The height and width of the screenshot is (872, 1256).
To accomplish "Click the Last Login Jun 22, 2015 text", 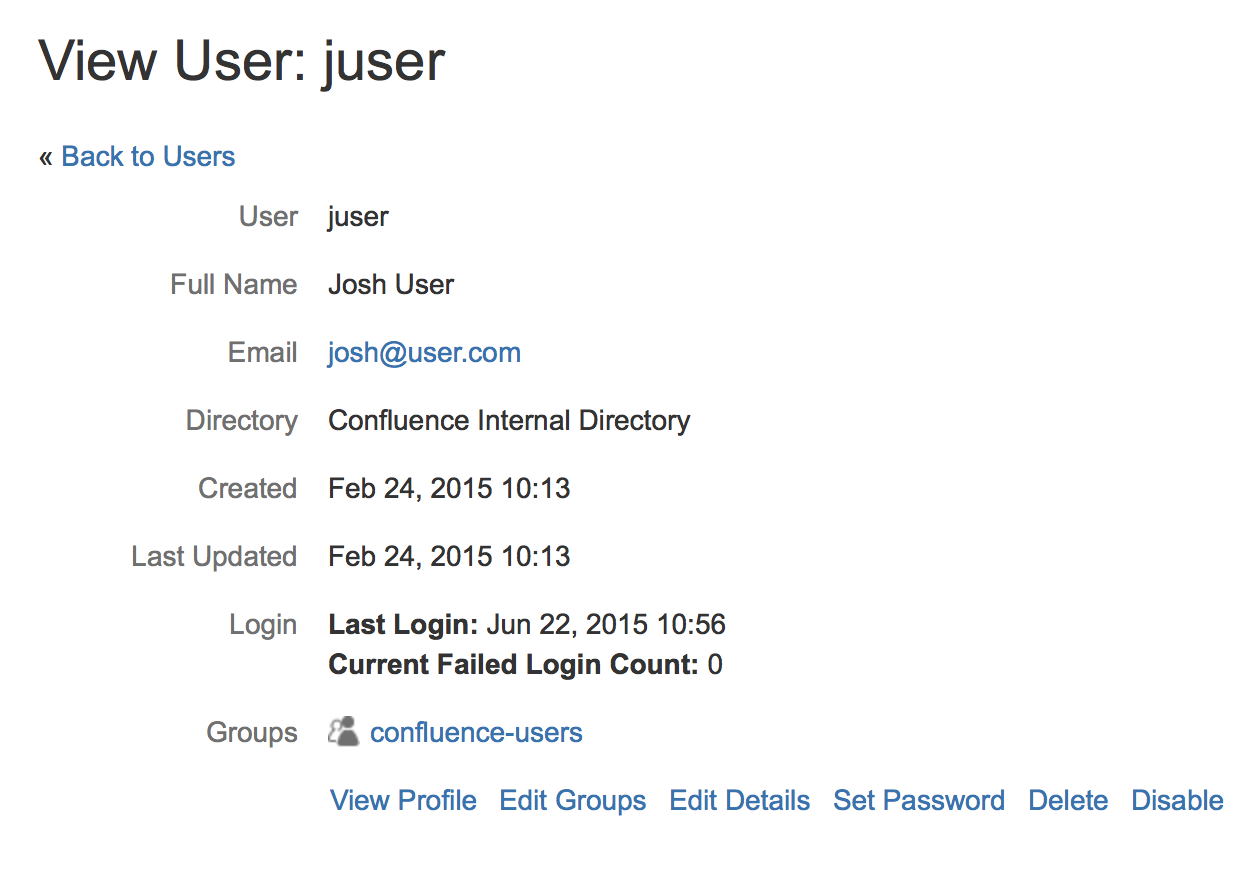I will [x=527, y=625].
